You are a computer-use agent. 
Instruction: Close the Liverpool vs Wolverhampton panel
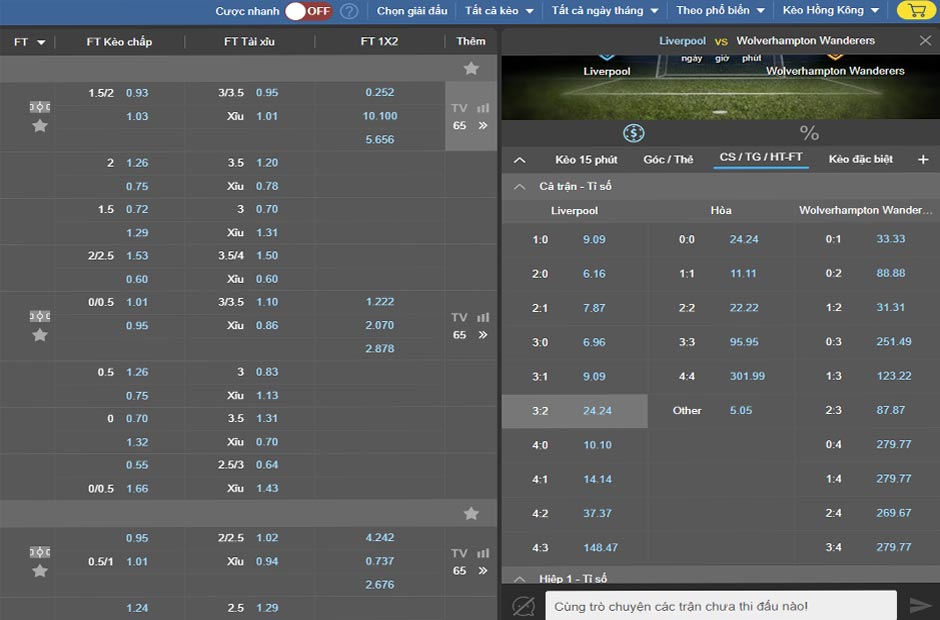tap(926, 41)
